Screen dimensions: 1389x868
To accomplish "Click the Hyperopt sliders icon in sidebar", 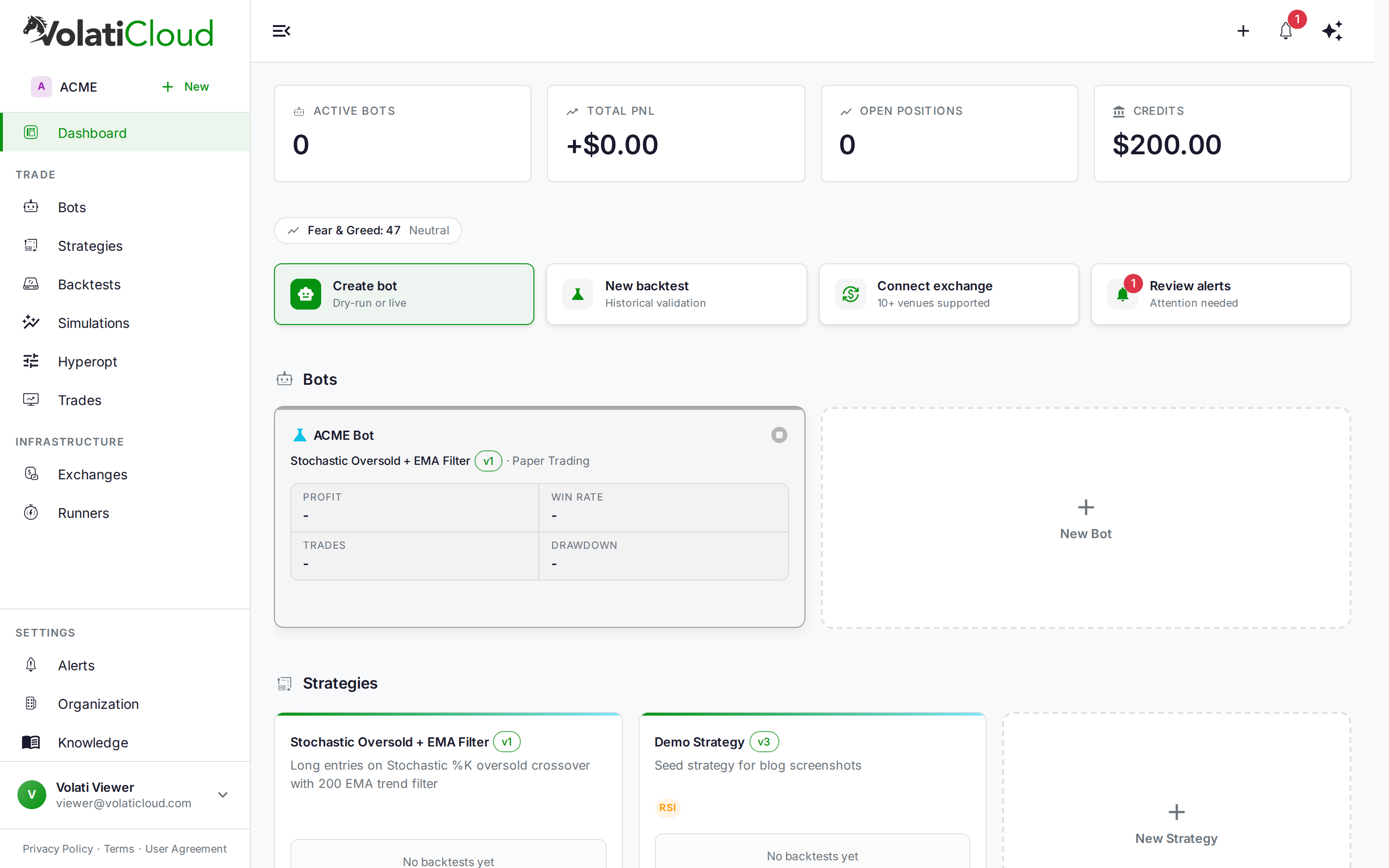I will pyautogui.click(x=31, y=361).
